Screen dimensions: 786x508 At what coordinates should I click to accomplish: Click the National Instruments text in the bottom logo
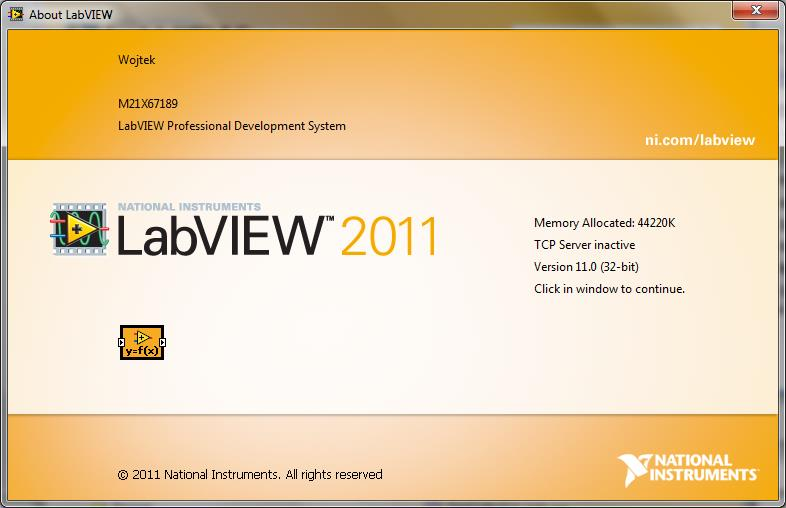704,468
